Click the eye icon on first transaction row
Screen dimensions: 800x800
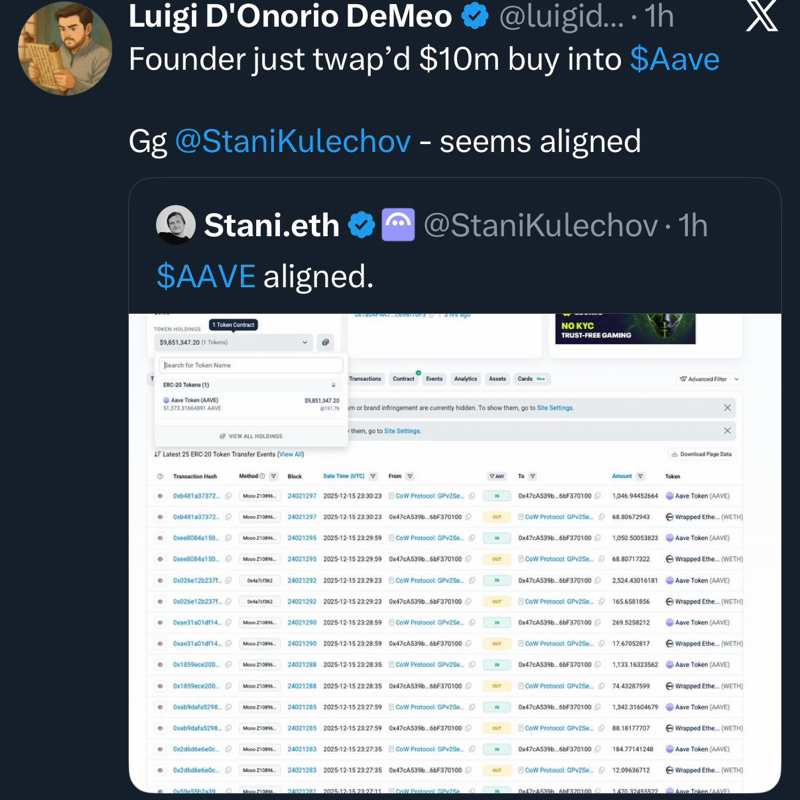160,496
